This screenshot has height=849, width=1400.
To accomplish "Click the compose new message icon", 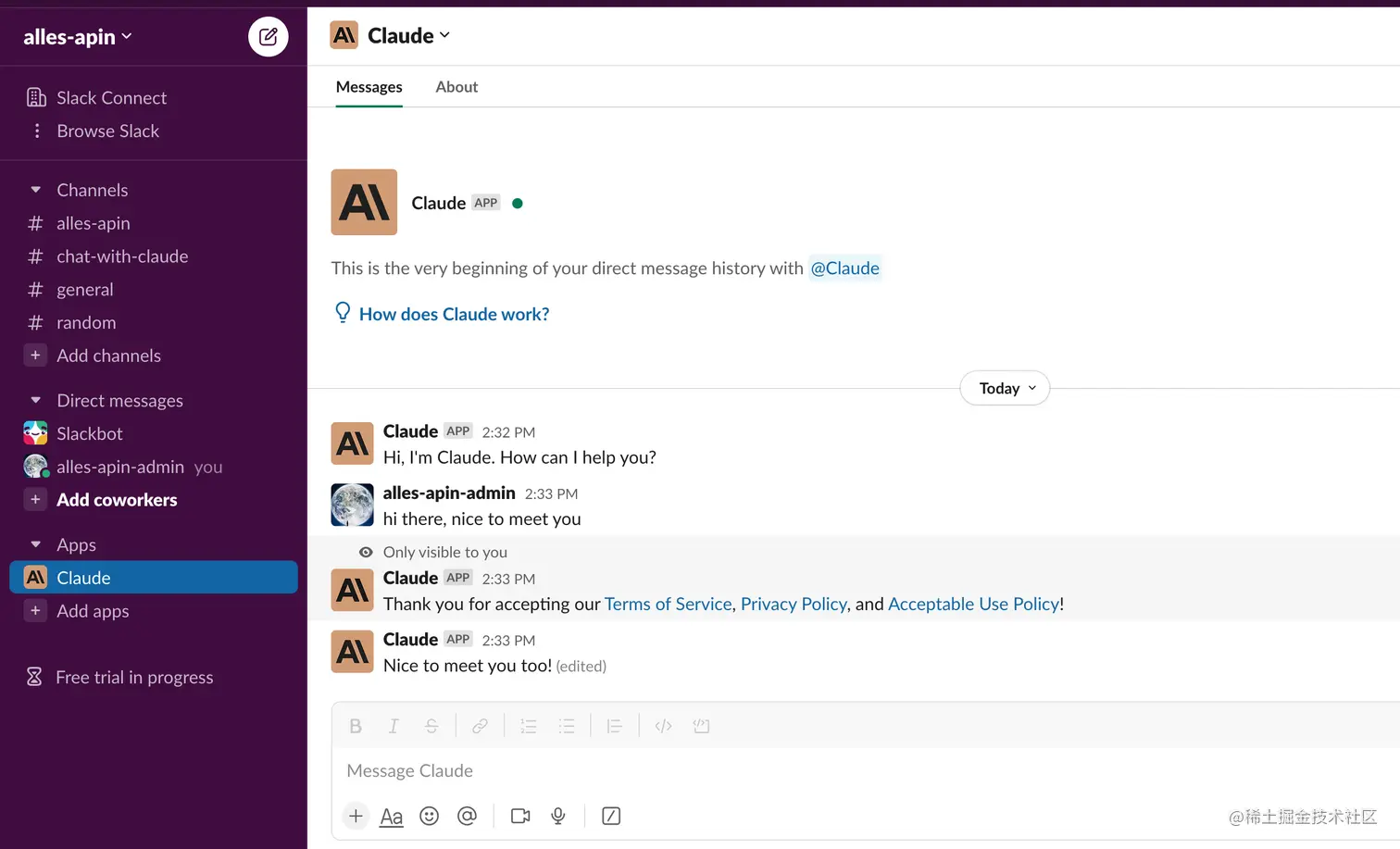I will click(x=269, y=37).
